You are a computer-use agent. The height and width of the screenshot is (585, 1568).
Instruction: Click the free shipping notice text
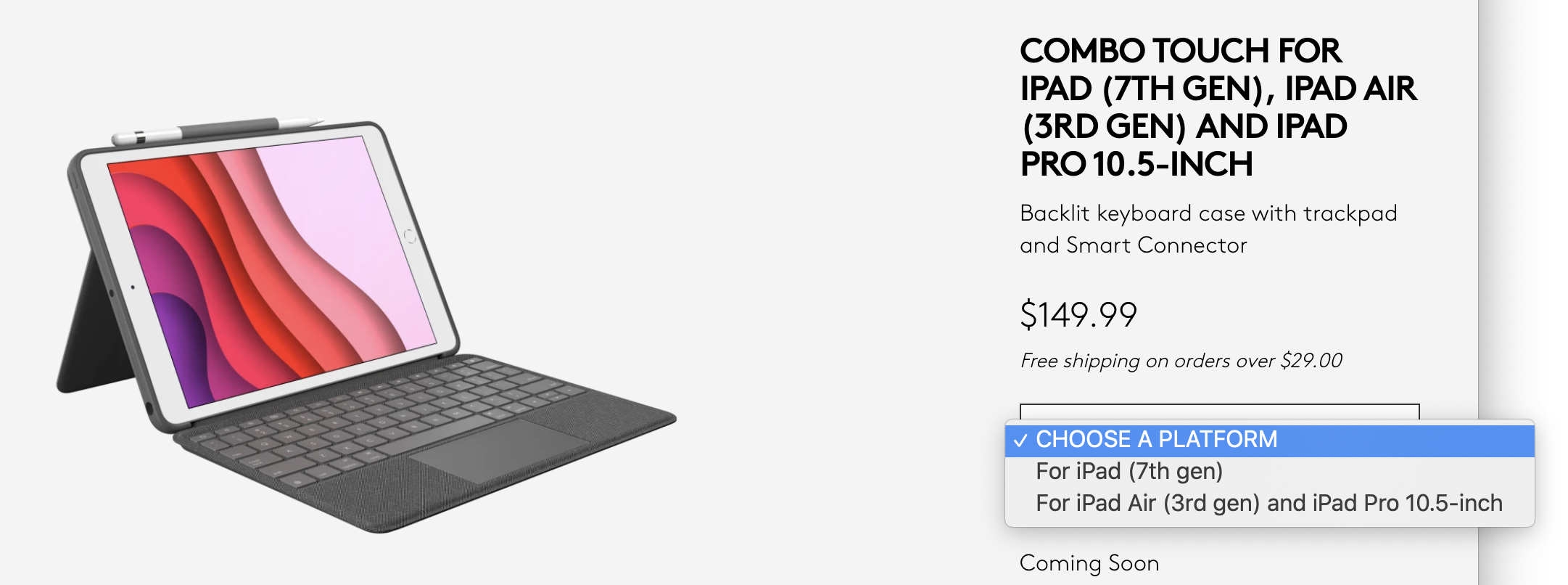point(1181,361)
